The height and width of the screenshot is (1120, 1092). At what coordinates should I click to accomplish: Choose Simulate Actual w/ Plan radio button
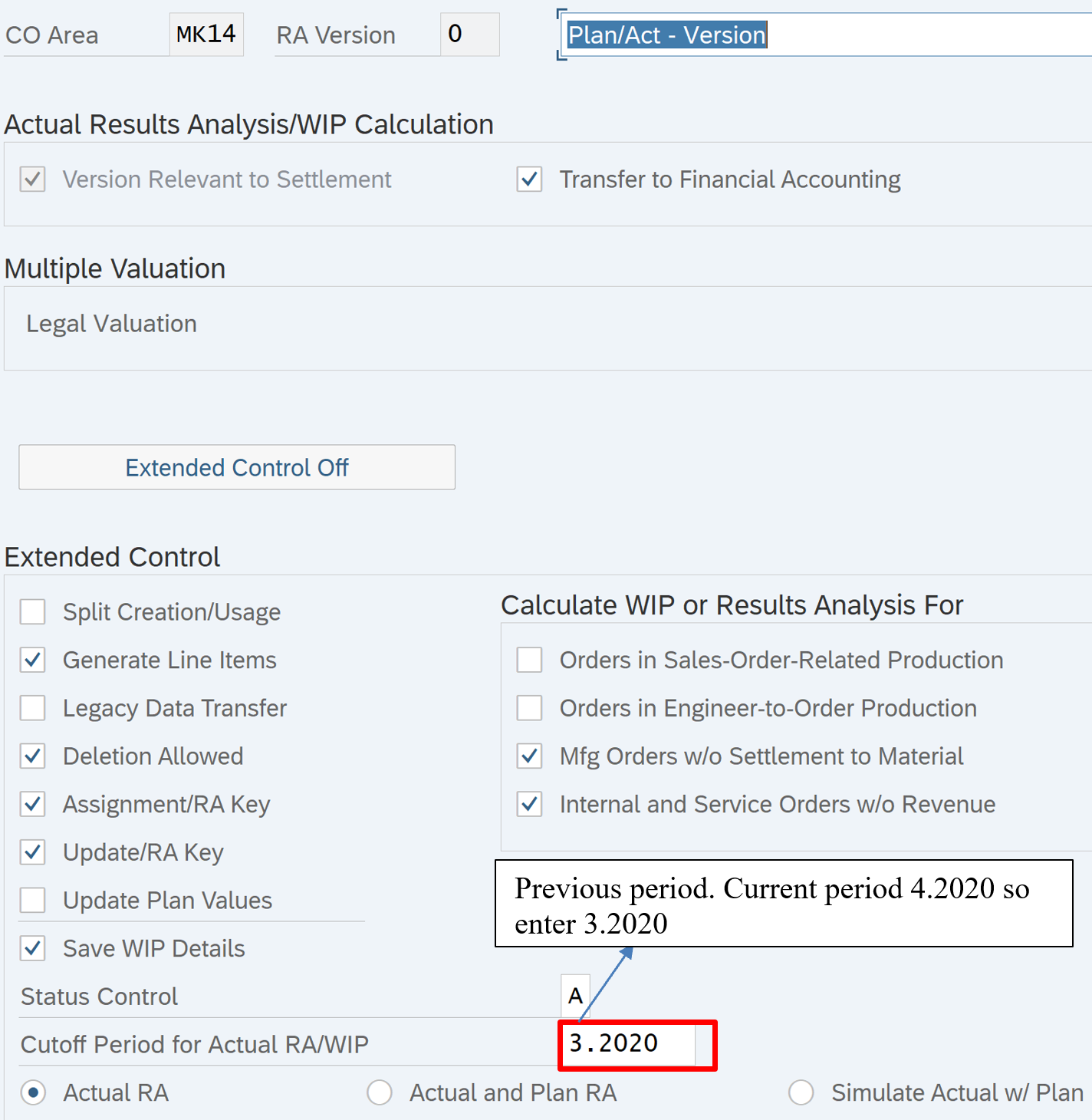point(801,1092)
